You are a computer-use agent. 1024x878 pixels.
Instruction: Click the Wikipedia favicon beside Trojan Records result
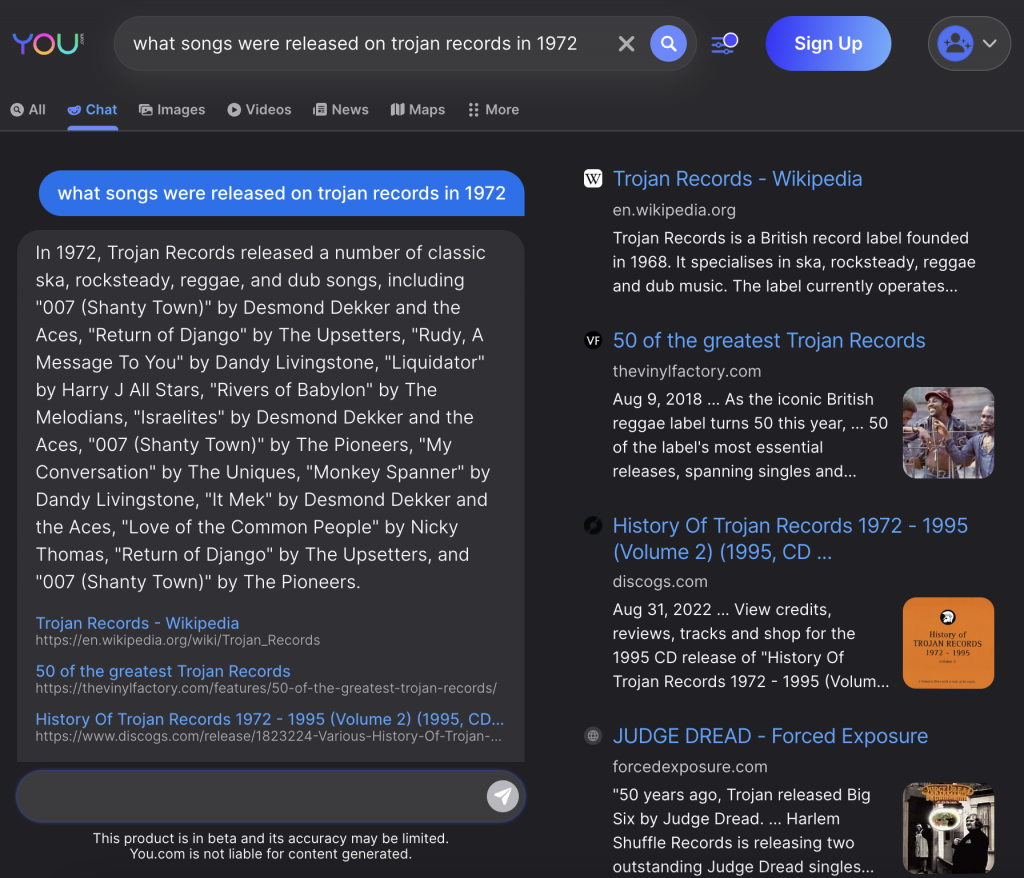coord(593,178)
